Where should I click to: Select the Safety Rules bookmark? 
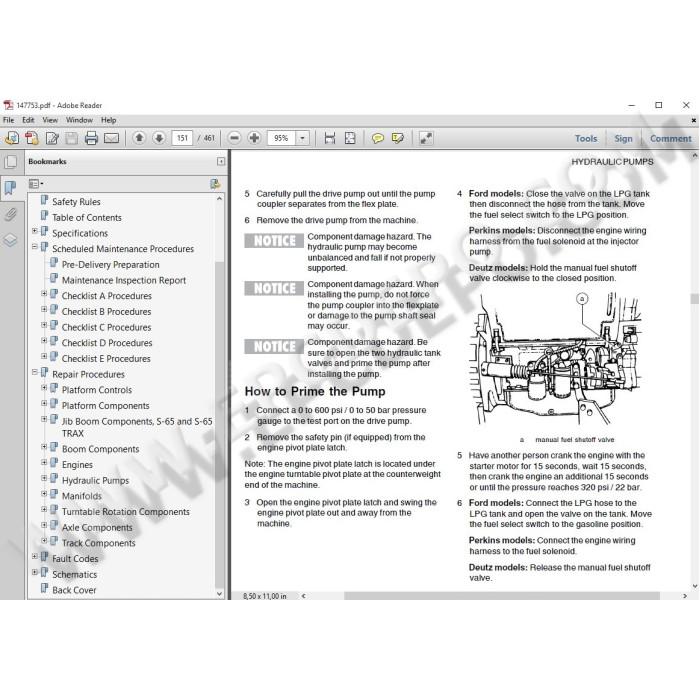coord(76,202)
